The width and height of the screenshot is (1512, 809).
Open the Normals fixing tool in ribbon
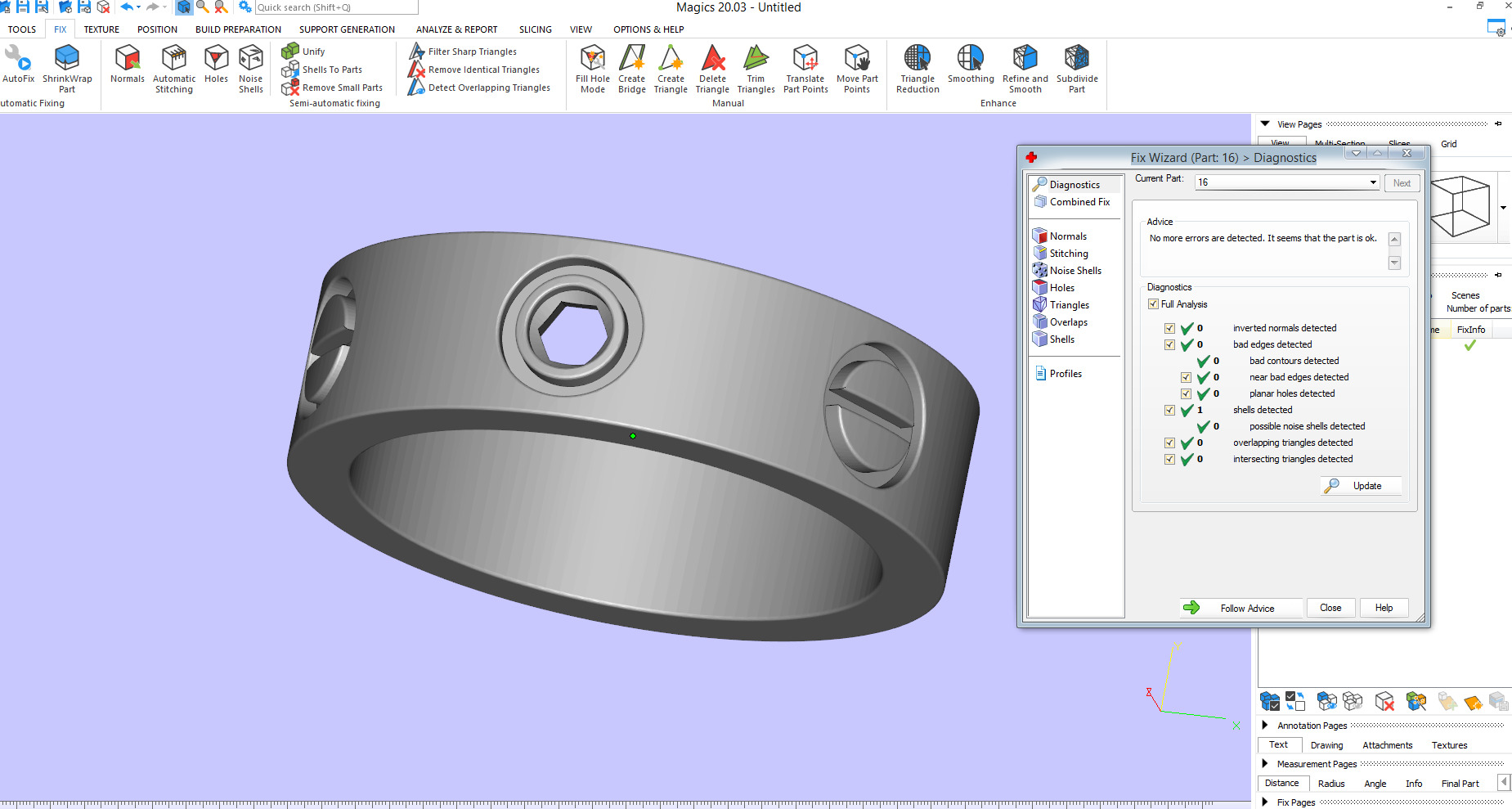[x=128, y=65]
